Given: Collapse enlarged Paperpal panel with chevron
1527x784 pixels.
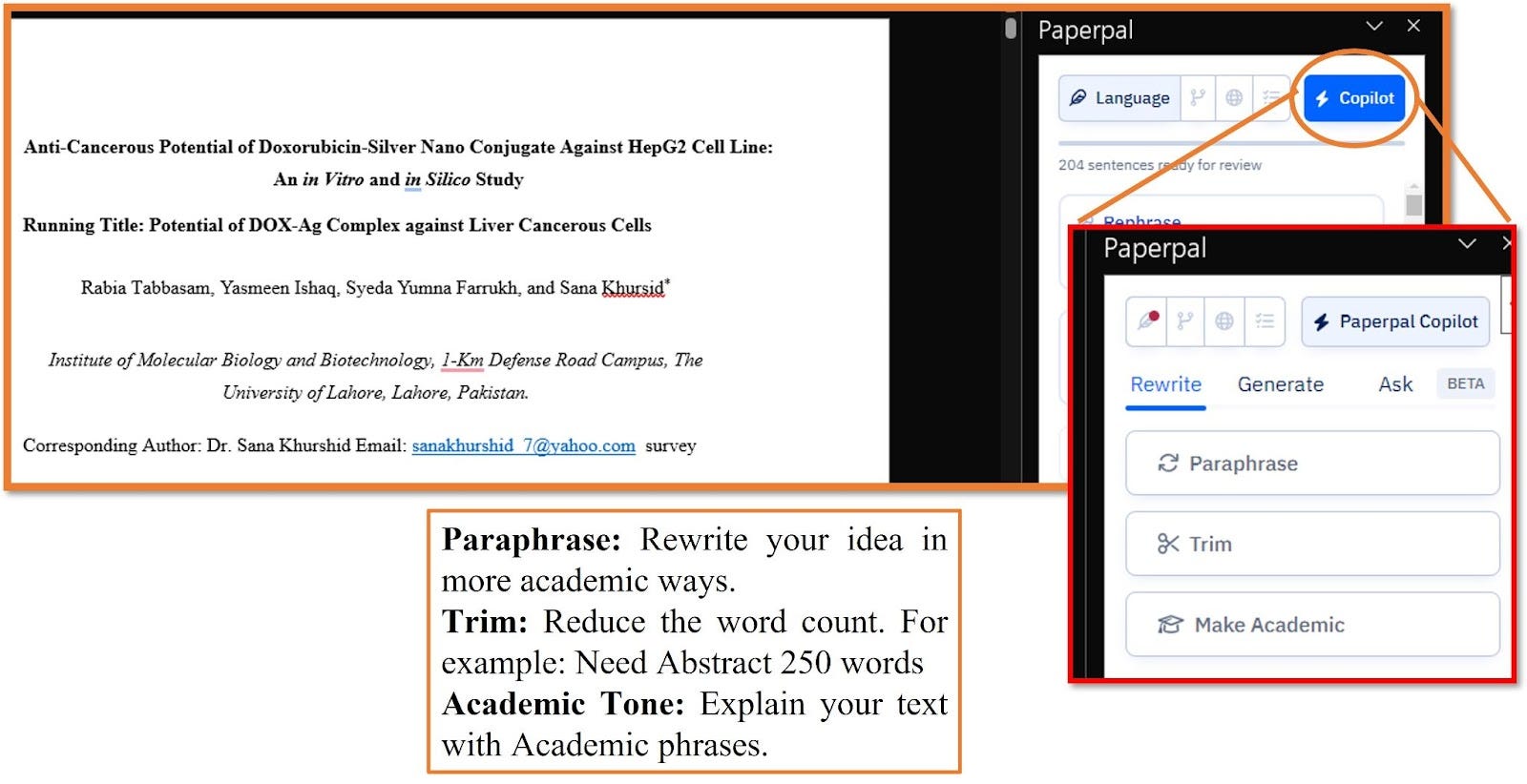Looking at the screenshot, I should pyautogui.click(x=1467, y=244).
